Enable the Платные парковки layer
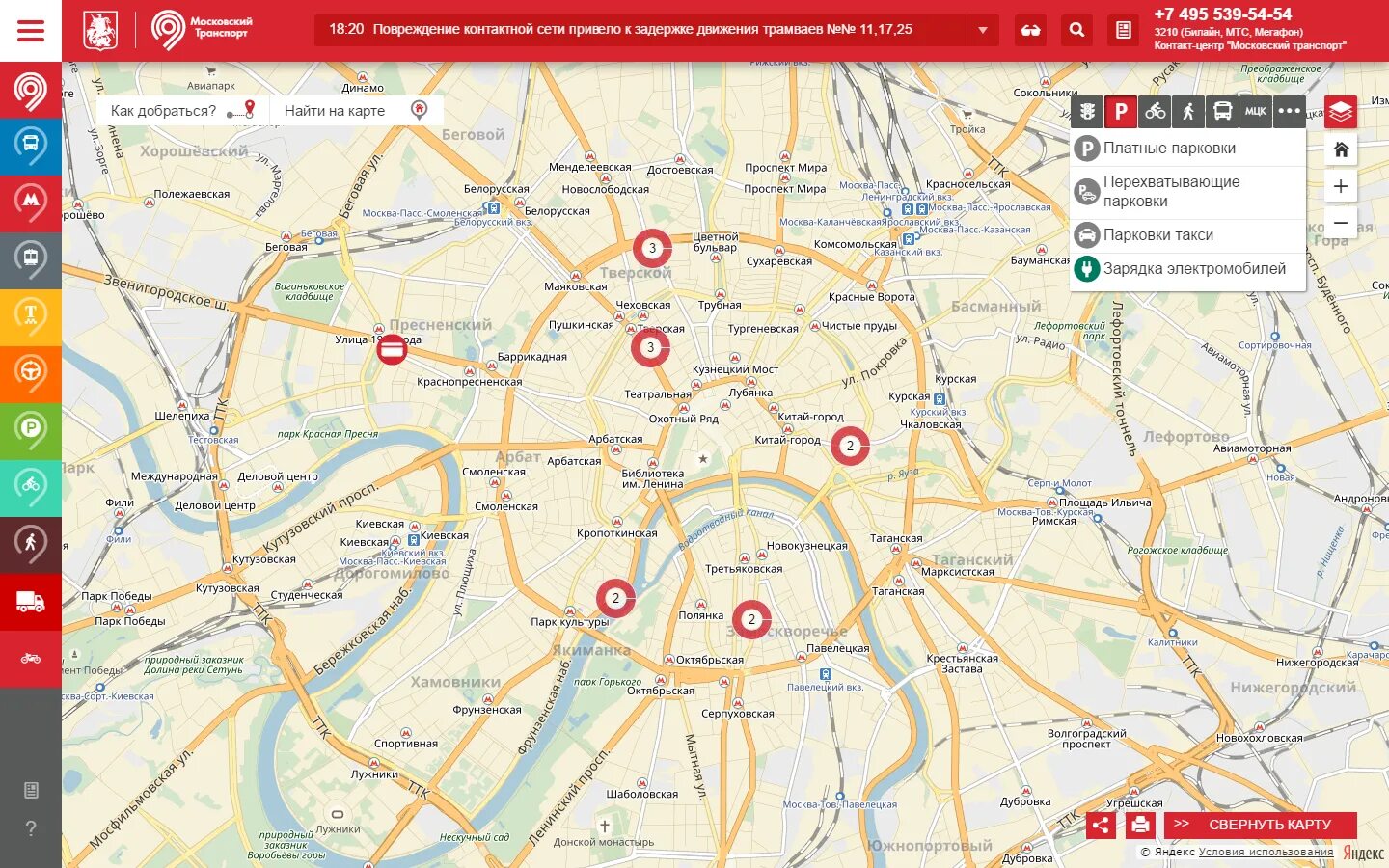1389x868 pixels. click(x=1187, y=149)
